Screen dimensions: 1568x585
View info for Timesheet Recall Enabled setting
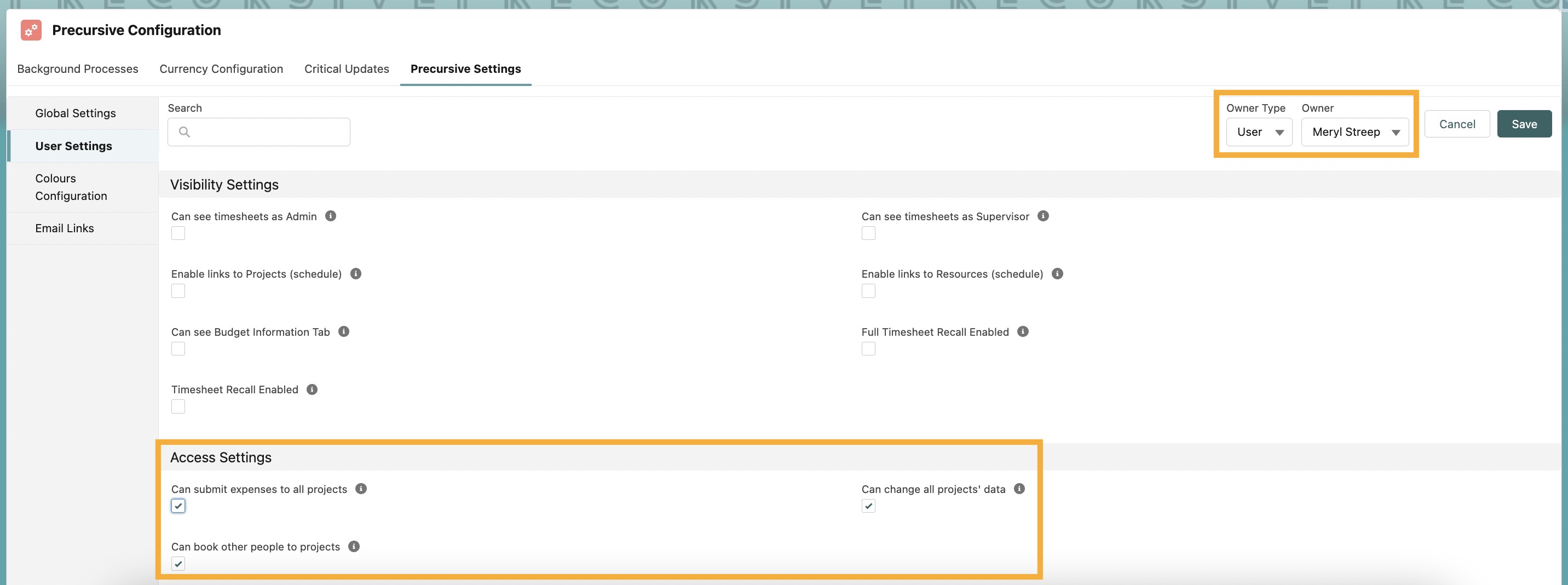pyautogui.click(x=312, y=389)
